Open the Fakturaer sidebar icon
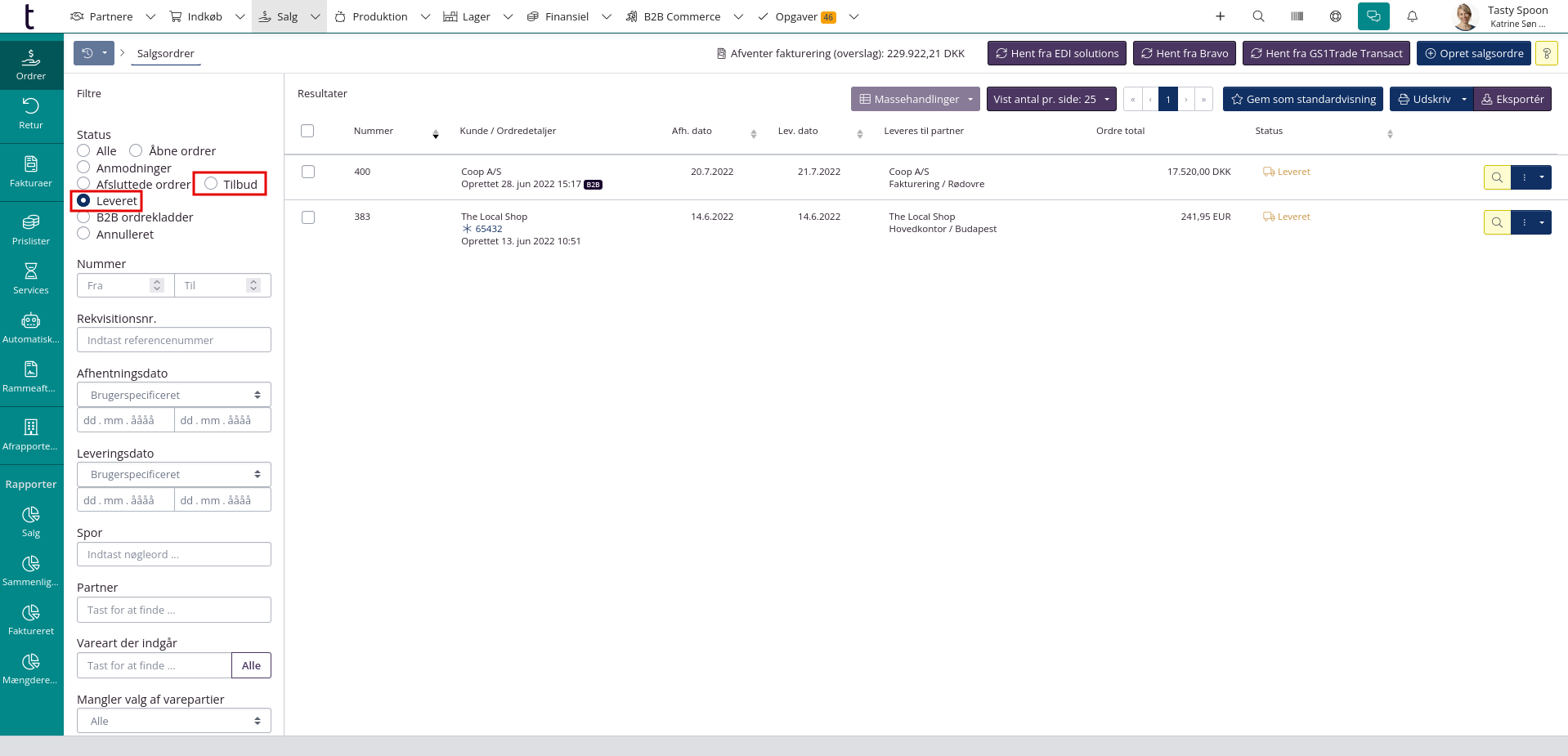The width and height of the screenshot is (1568, 756). [31, 171]
